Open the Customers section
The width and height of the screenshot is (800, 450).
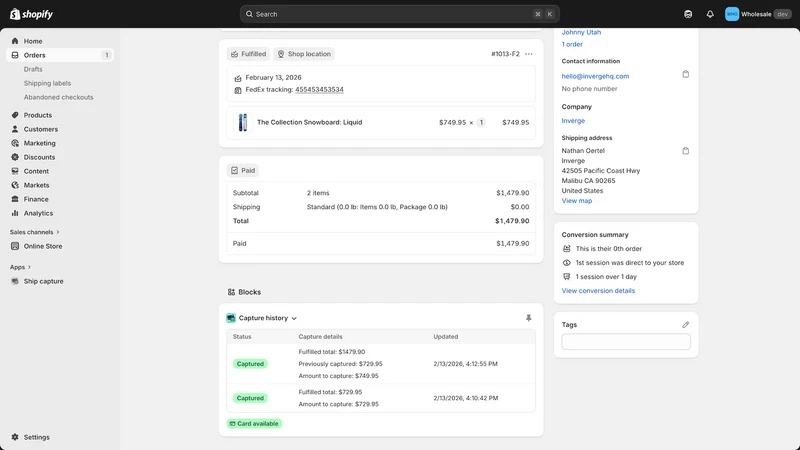click(x=60, y=129)
